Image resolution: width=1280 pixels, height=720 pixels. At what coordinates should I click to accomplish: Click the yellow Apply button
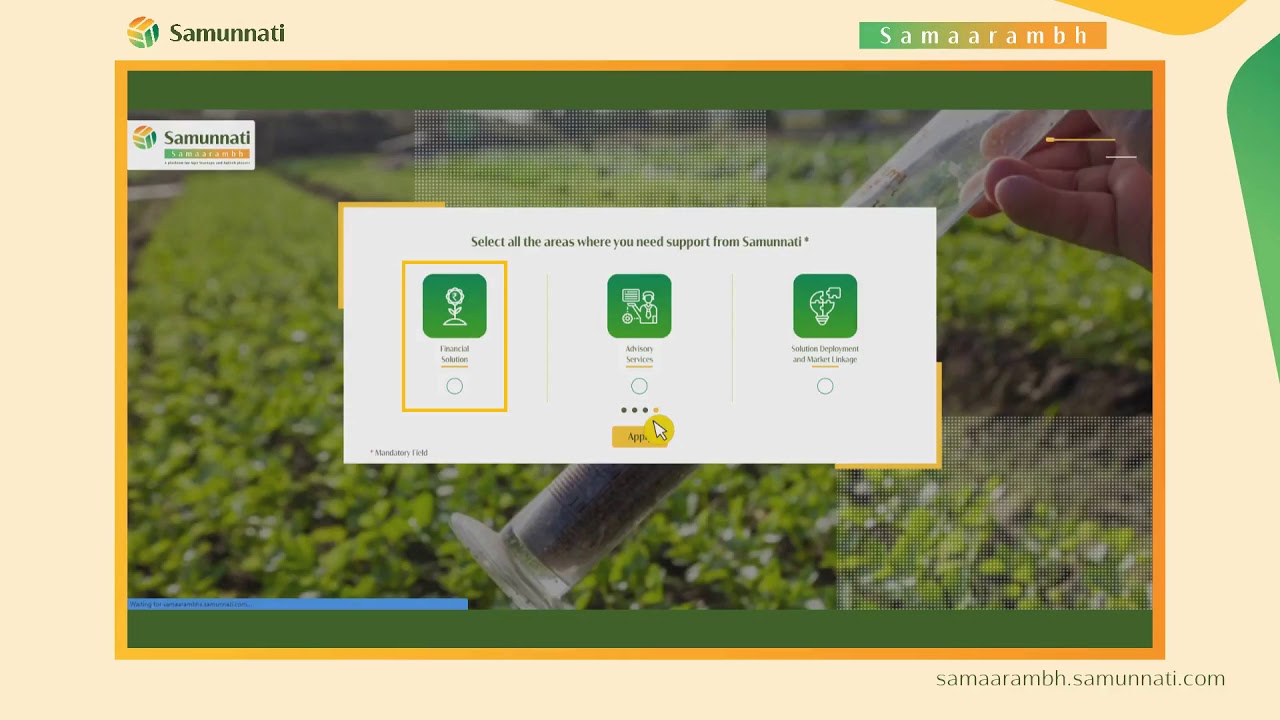639,436
